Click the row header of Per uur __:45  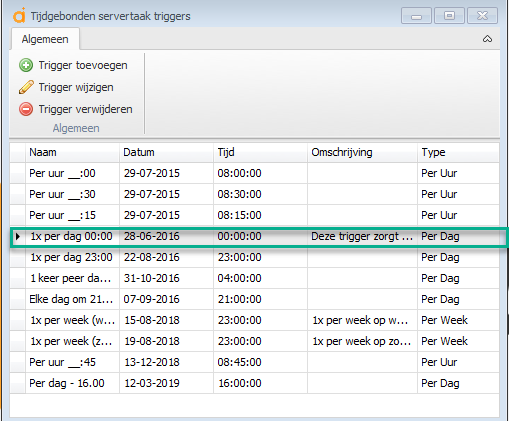18,362
